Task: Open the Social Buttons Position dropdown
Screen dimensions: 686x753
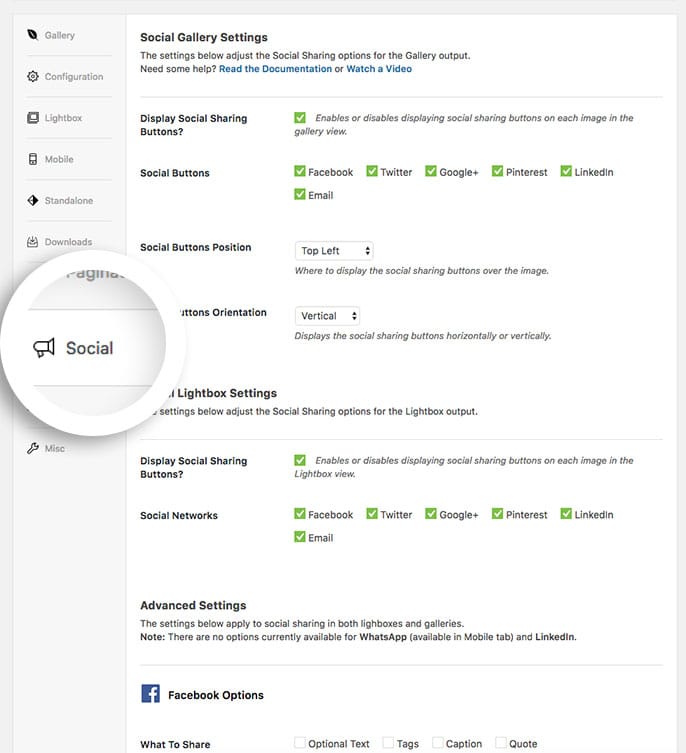Action: click(x=334, y=251)
